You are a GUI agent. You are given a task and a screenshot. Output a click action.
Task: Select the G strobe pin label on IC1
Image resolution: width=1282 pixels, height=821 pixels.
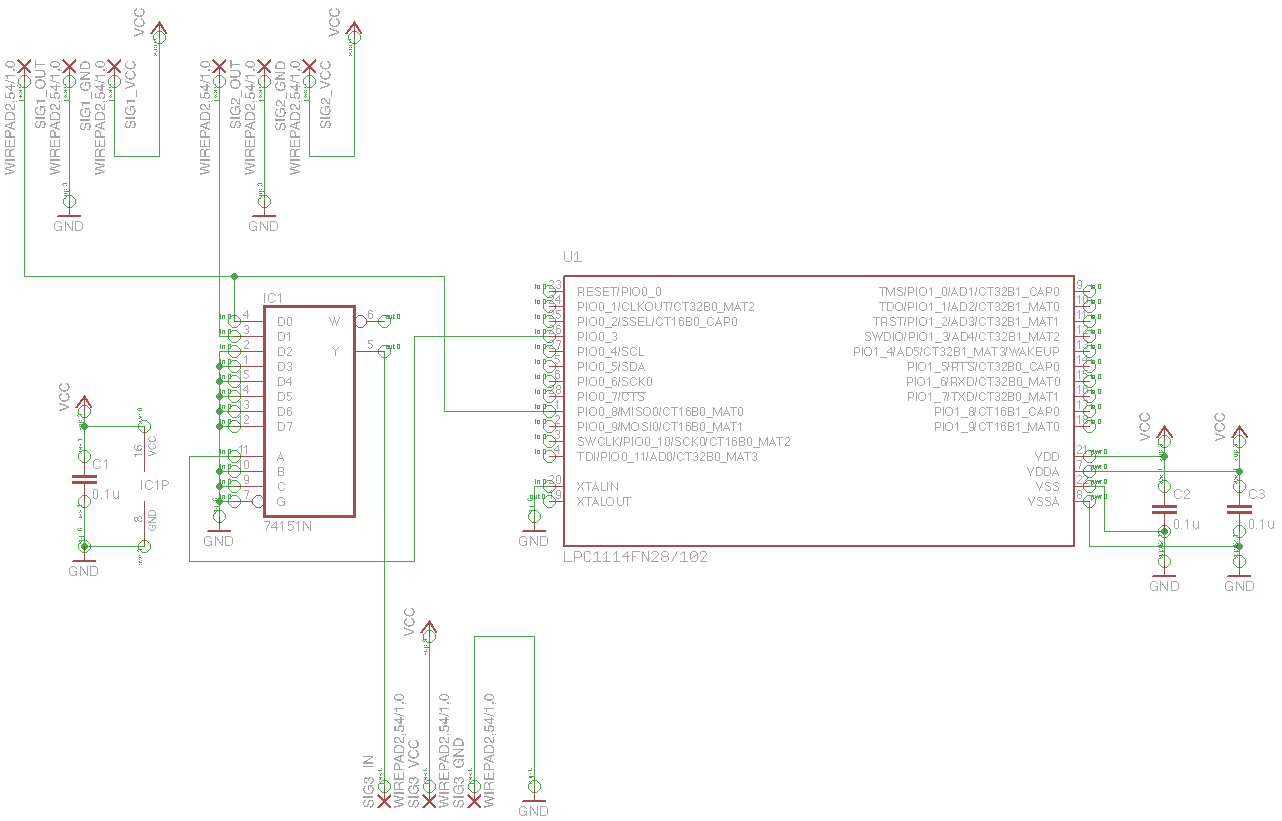click(282, 502)
